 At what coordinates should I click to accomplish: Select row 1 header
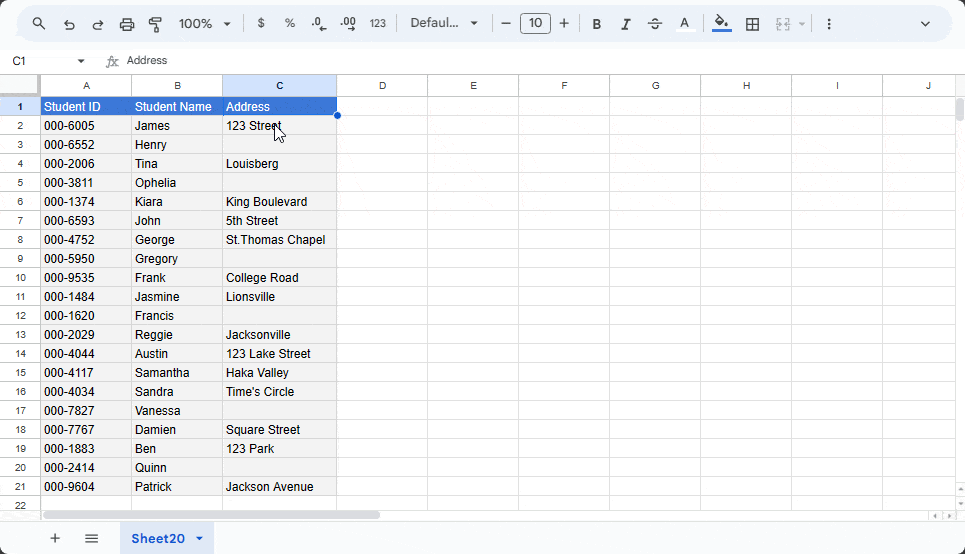[20, 106]
